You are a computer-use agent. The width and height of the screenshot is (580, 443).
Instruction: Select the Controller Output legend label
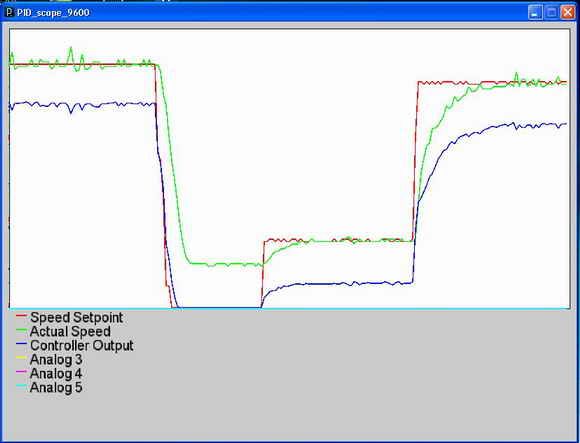pyautogui.click(x=82, y=346)
